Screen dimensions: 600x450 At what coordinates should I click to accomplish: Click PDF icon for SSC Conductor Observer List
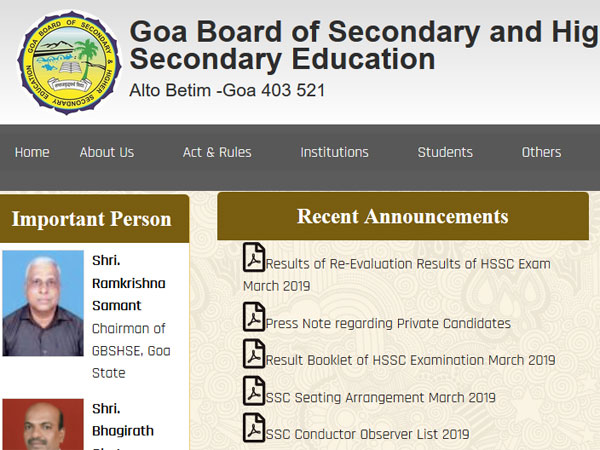coord(254,428)
